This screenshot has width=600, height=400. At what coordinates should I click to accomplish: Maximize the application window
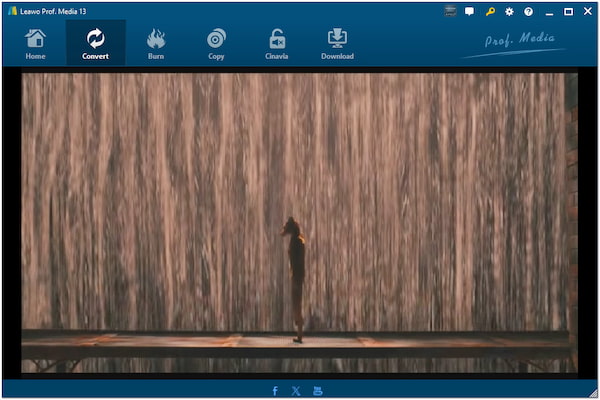tap(568, 12)
